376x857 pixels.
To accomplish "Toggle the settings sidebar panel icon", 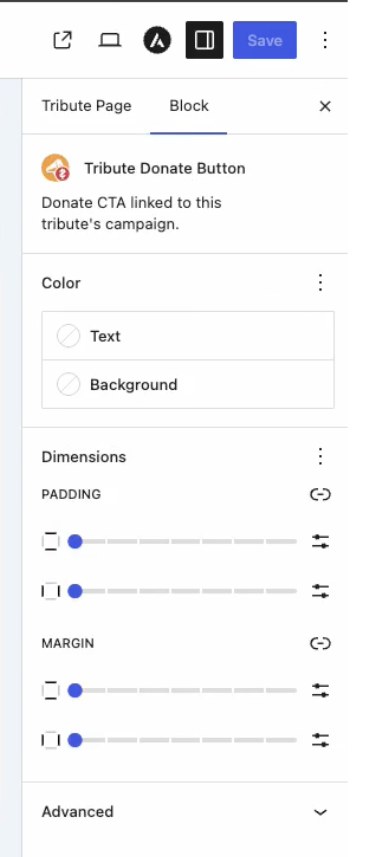I will coord(204,40).
